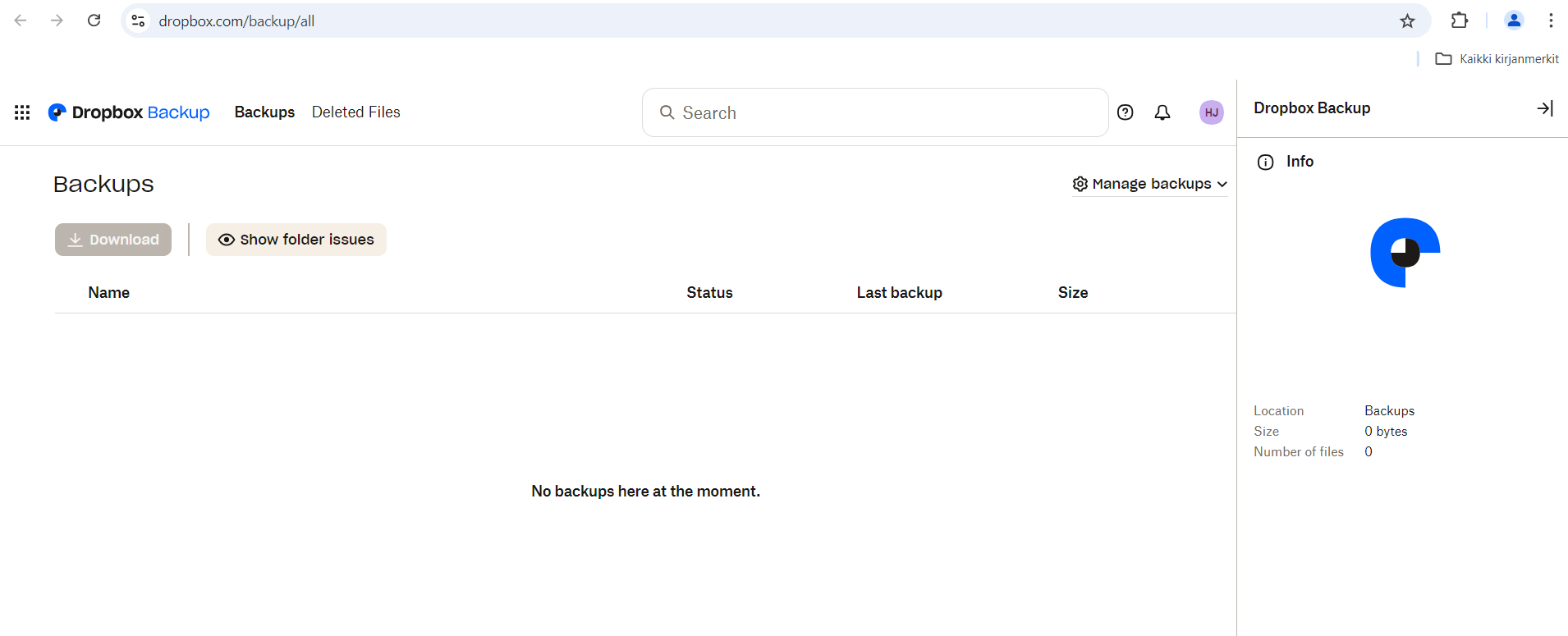Reload the current page
The width and height of the screenshot is (1568, 636).
94,21
